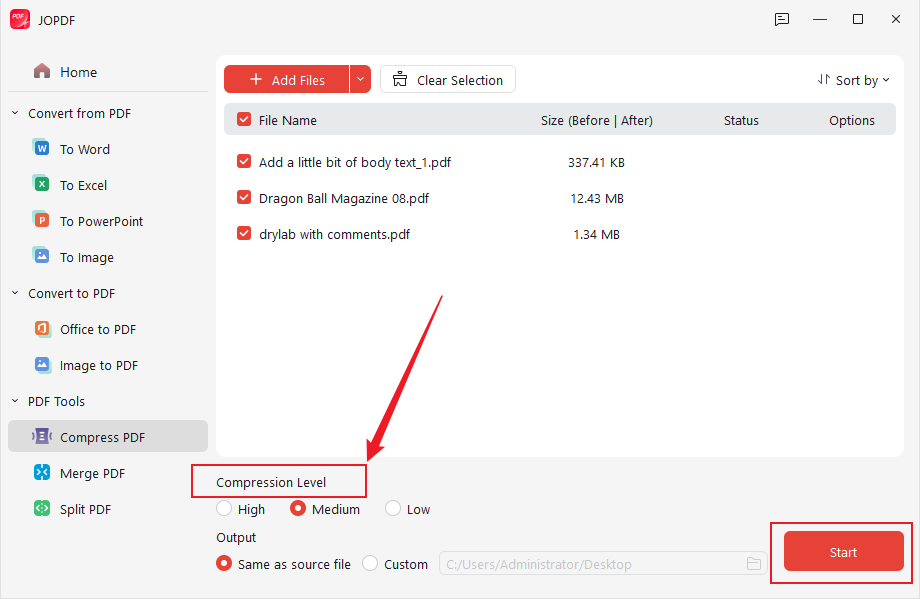Click the Start button
The image size is (920, 599).
pos(841,552)
